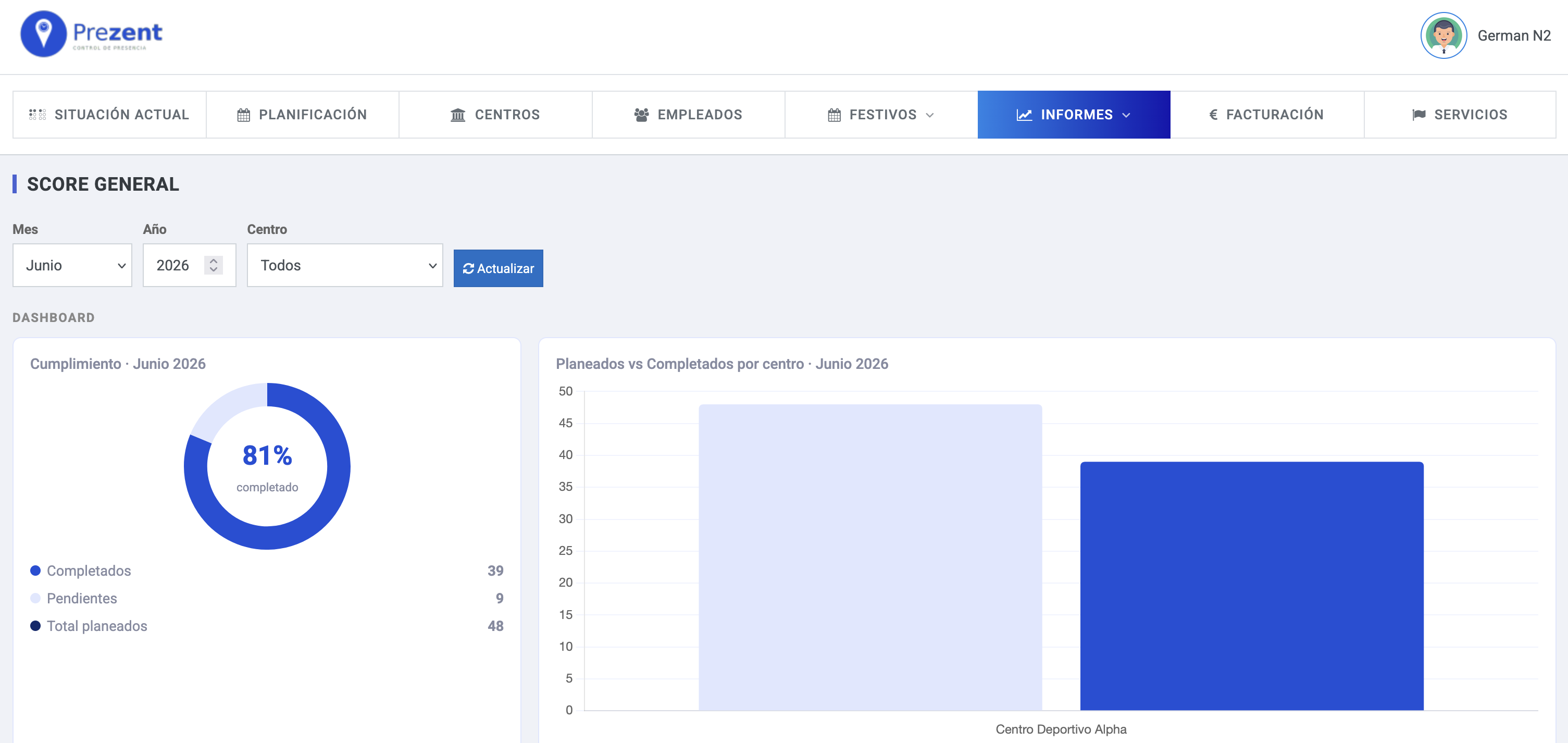Screen dimensions: 1568x743
Task: Open the German N2 user avatar
Action: (1443, 35)
